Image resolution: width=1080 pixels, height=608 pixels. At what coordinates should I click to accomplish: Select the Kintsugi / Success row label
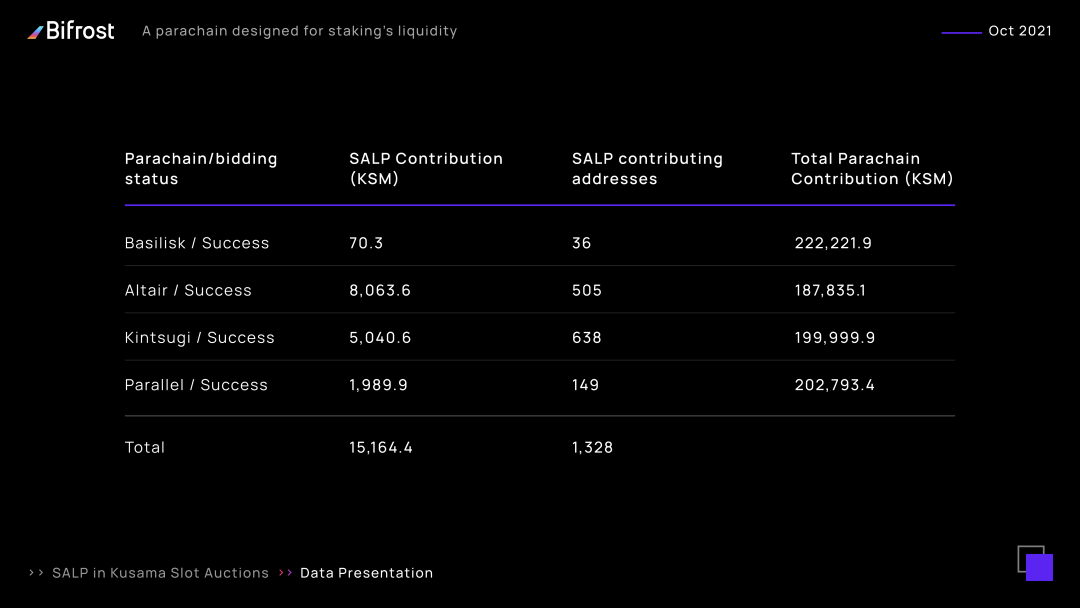click(x=199, y=338)
